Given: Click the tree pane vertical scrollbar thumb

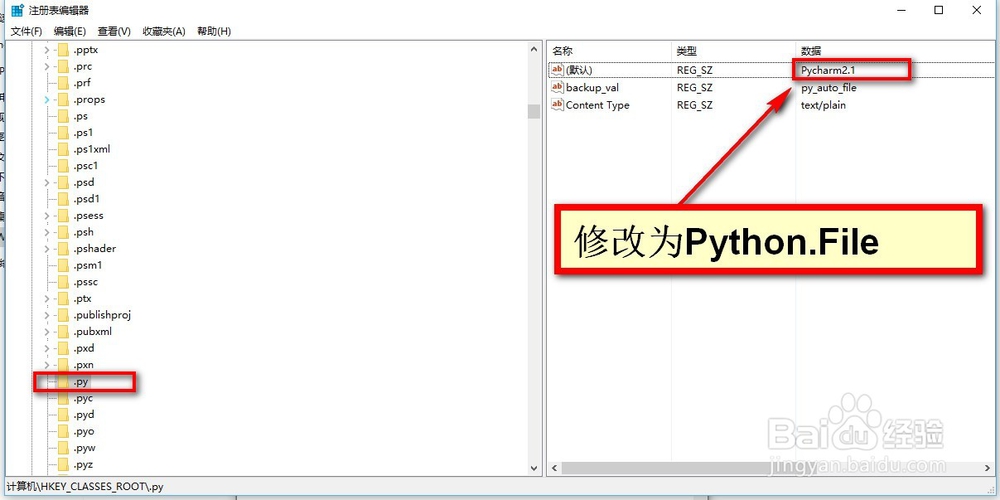Looking at the screenshot, I should point(534,112).
